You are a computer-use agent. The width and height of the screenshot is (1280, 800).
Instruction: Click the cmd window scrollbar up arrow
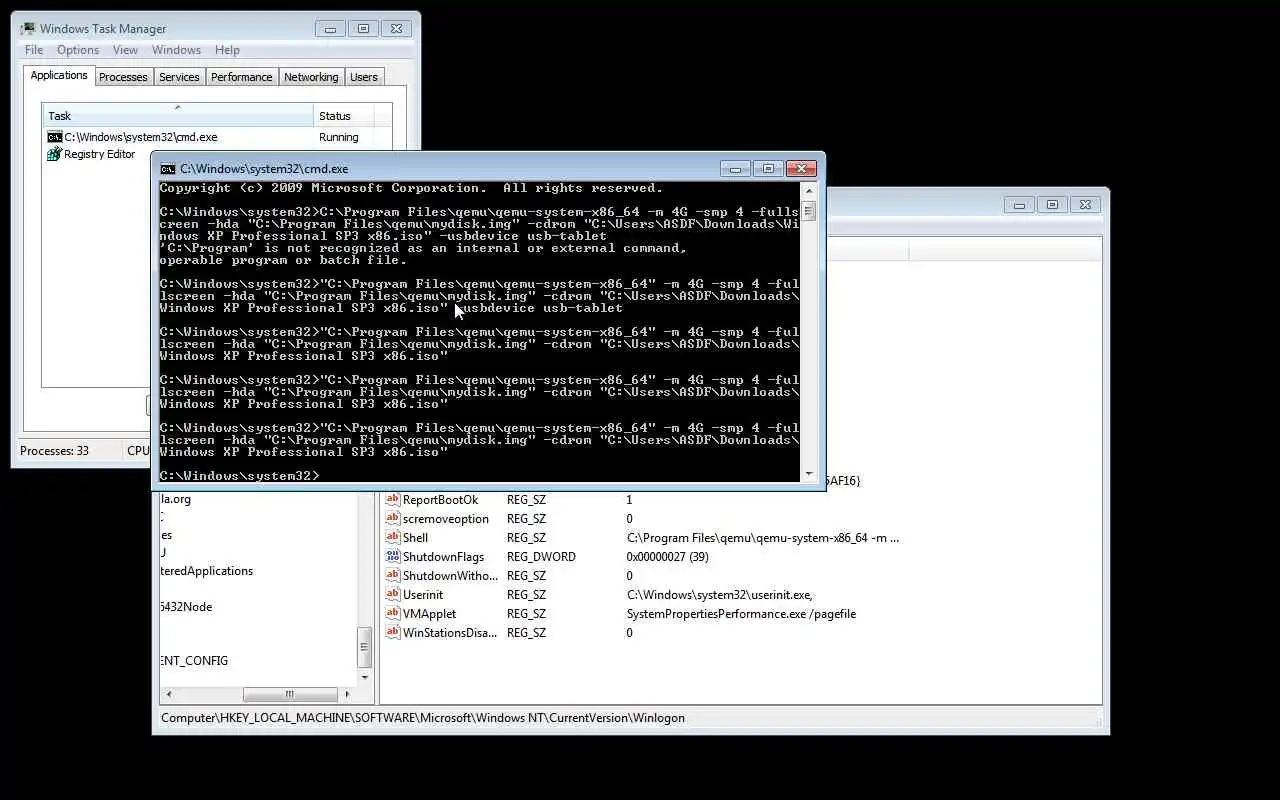pyautogui.click(x=808, y=190)
